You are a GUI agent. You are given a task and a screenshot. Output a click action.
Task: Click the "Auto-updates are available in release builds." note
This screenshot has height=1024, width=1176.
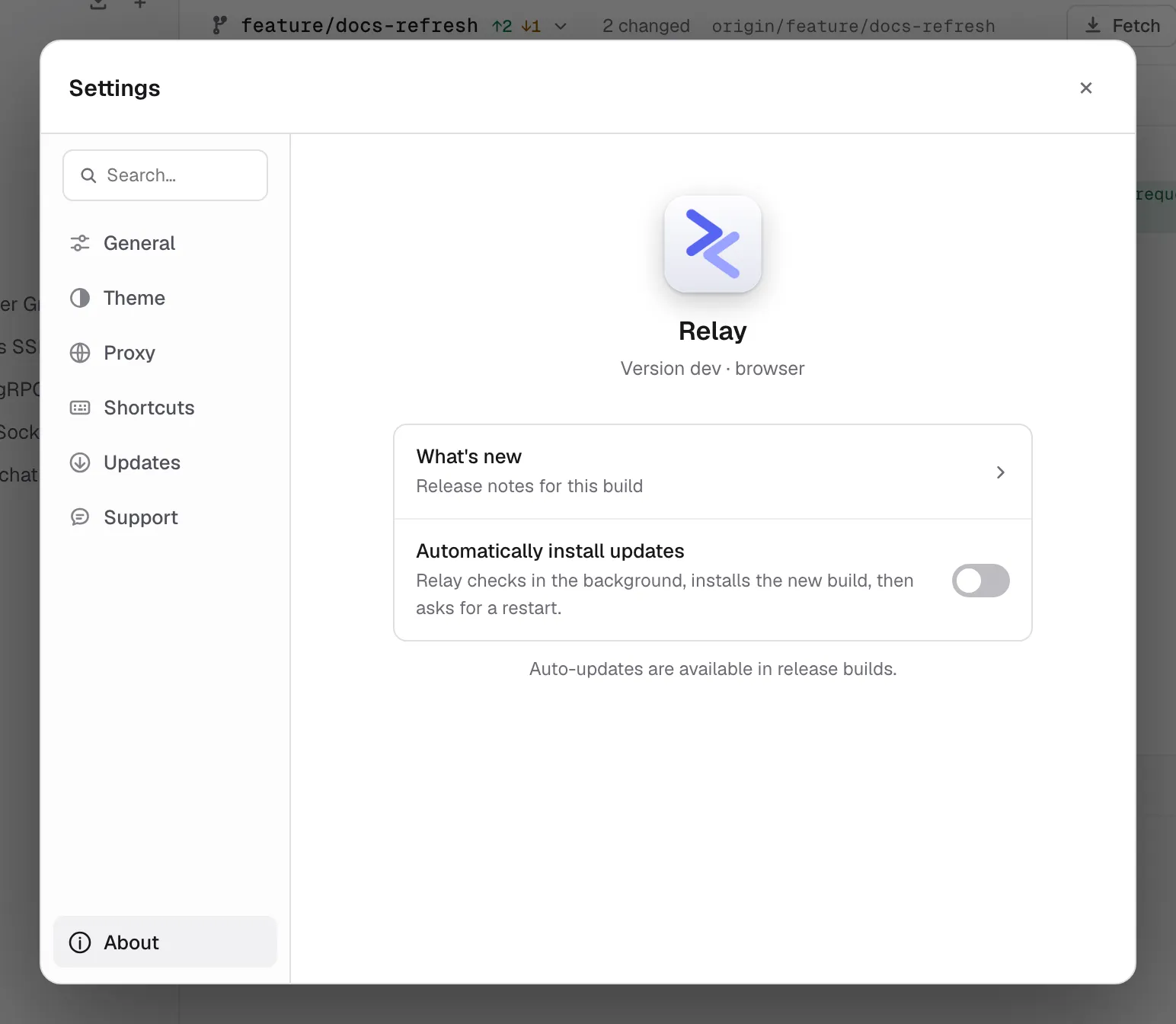[x=713, y=669]
